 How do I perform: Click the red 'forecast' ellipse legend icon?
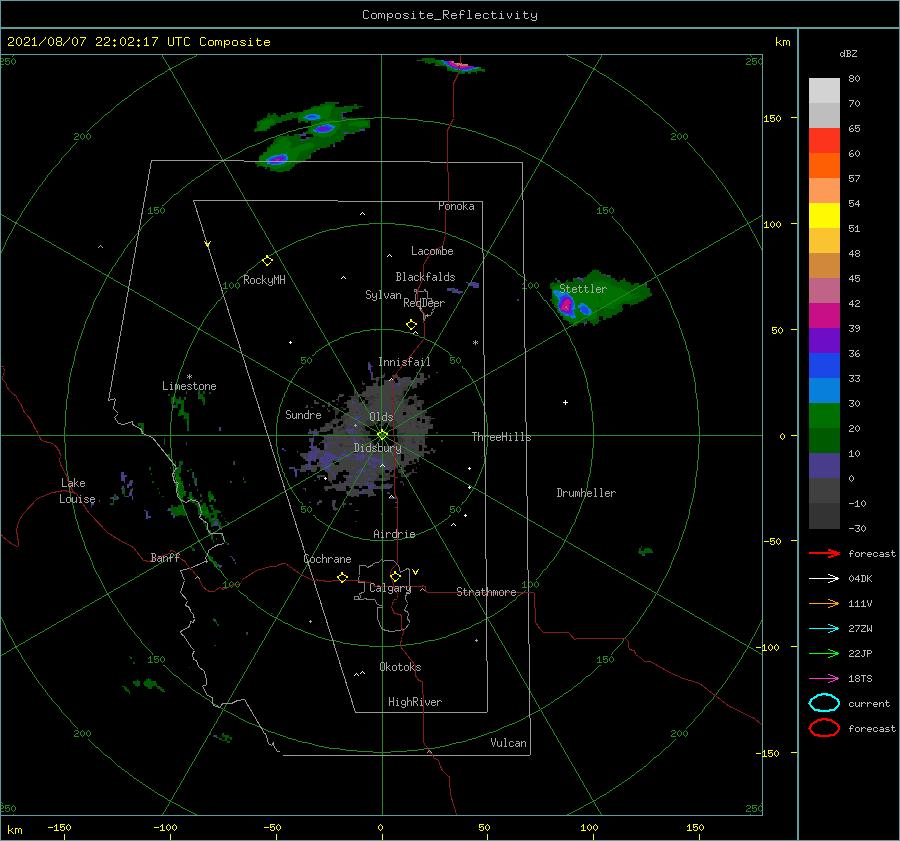824,728
